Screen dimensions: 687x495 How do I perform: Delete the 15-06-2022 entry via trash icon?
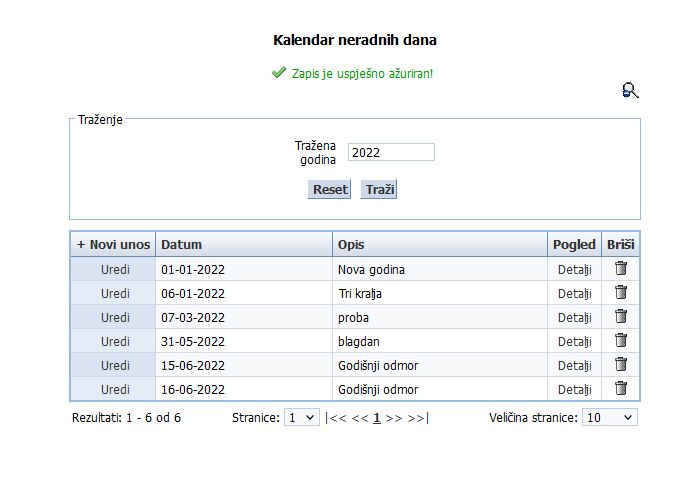pos(620,365)
